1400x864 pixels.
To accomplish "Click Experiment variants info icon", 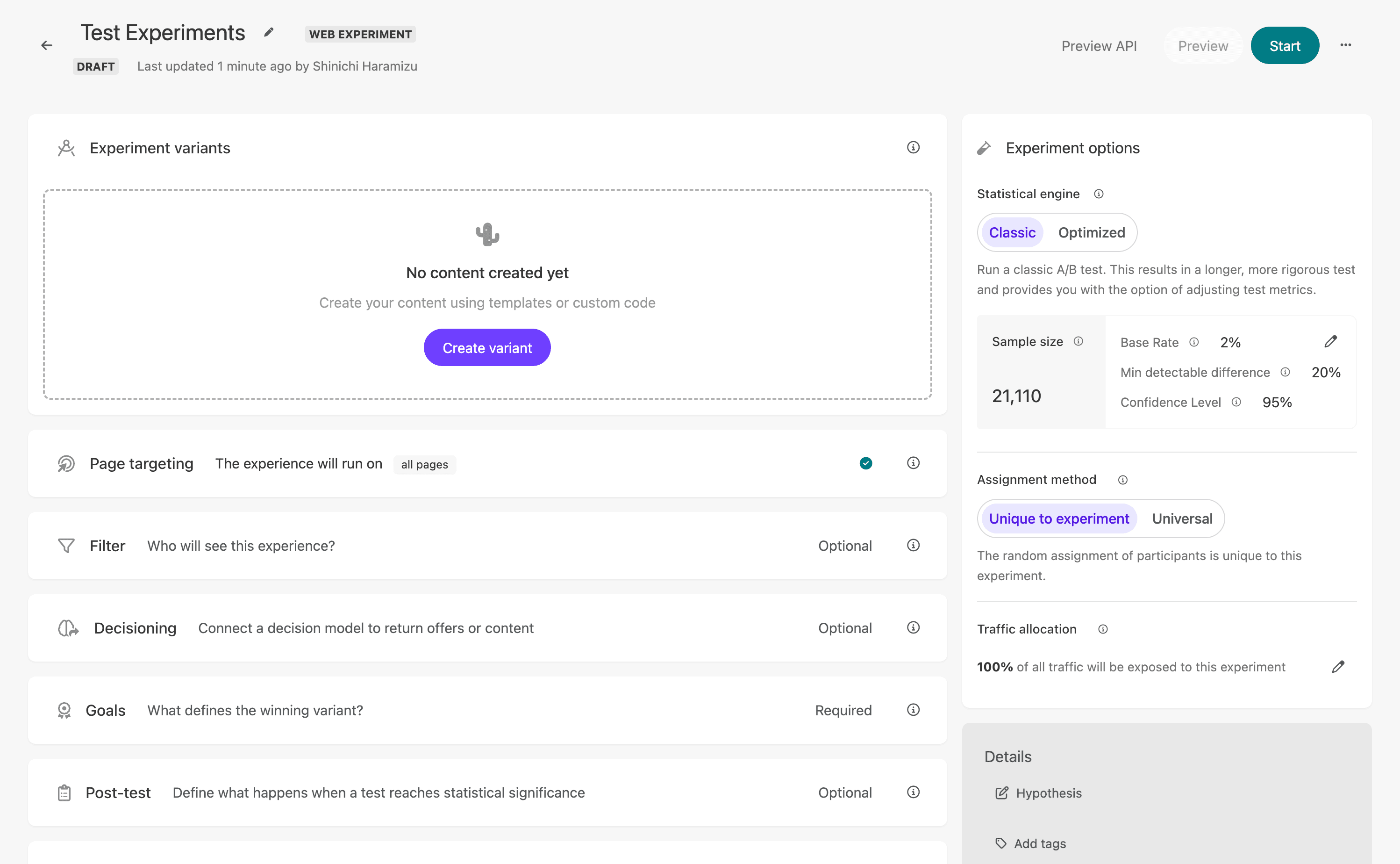I will click(913, 147).
